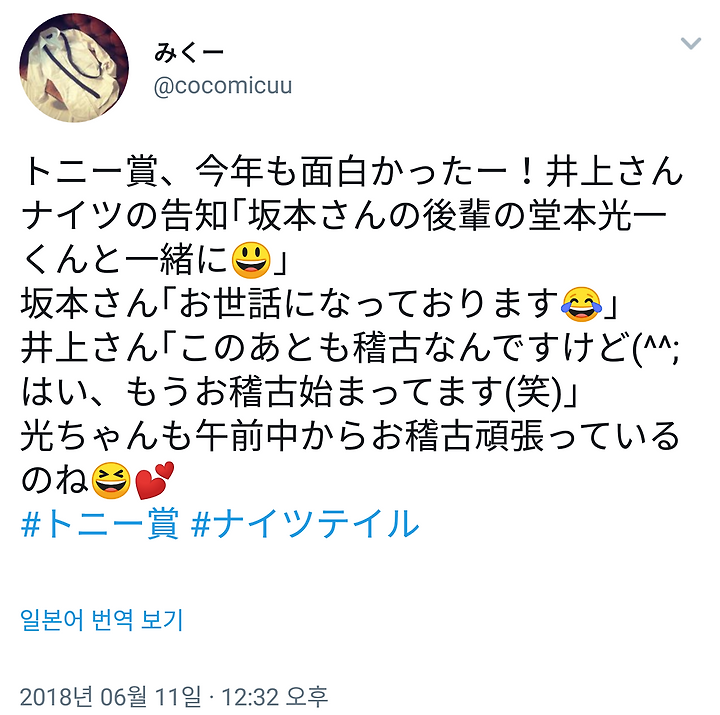Click the 2018년 06월 11일 date stamp

click(111, 697)
